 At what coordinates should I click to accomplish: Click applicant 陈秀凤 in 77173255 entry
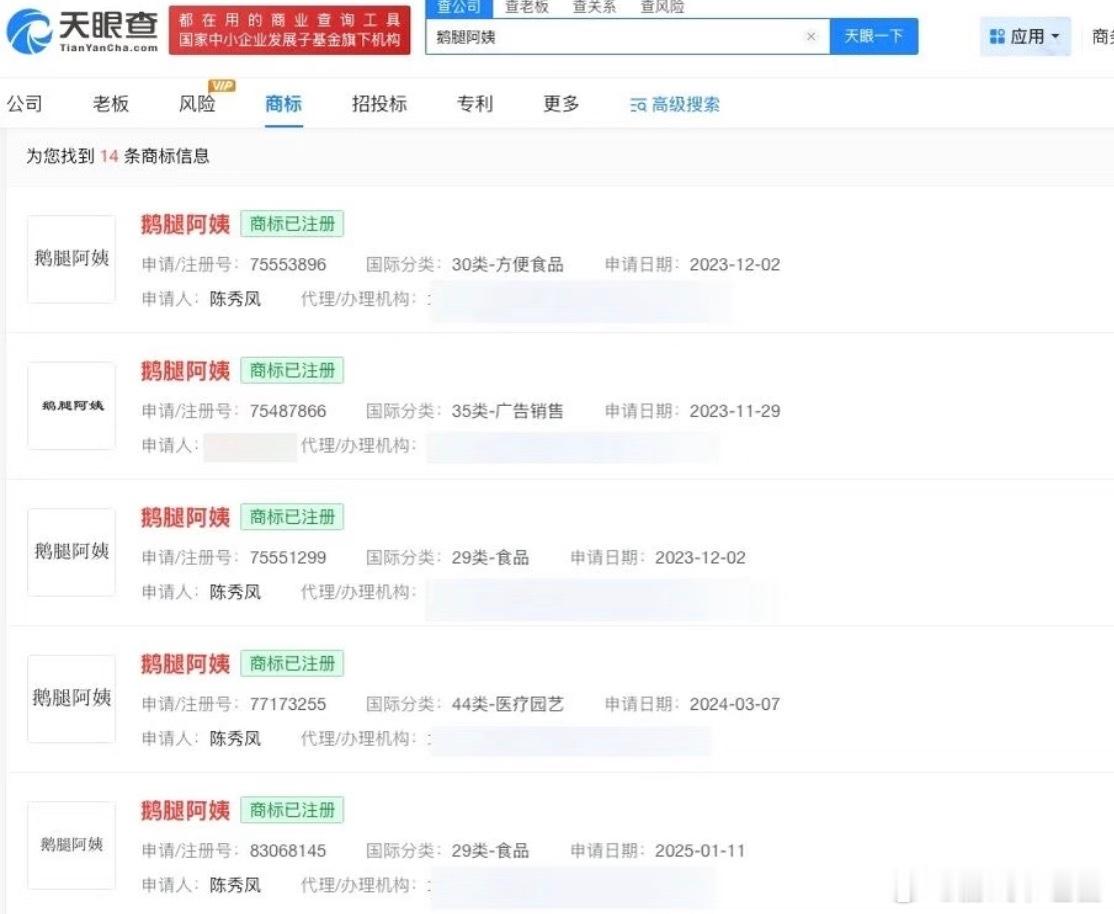coord(235,738)
